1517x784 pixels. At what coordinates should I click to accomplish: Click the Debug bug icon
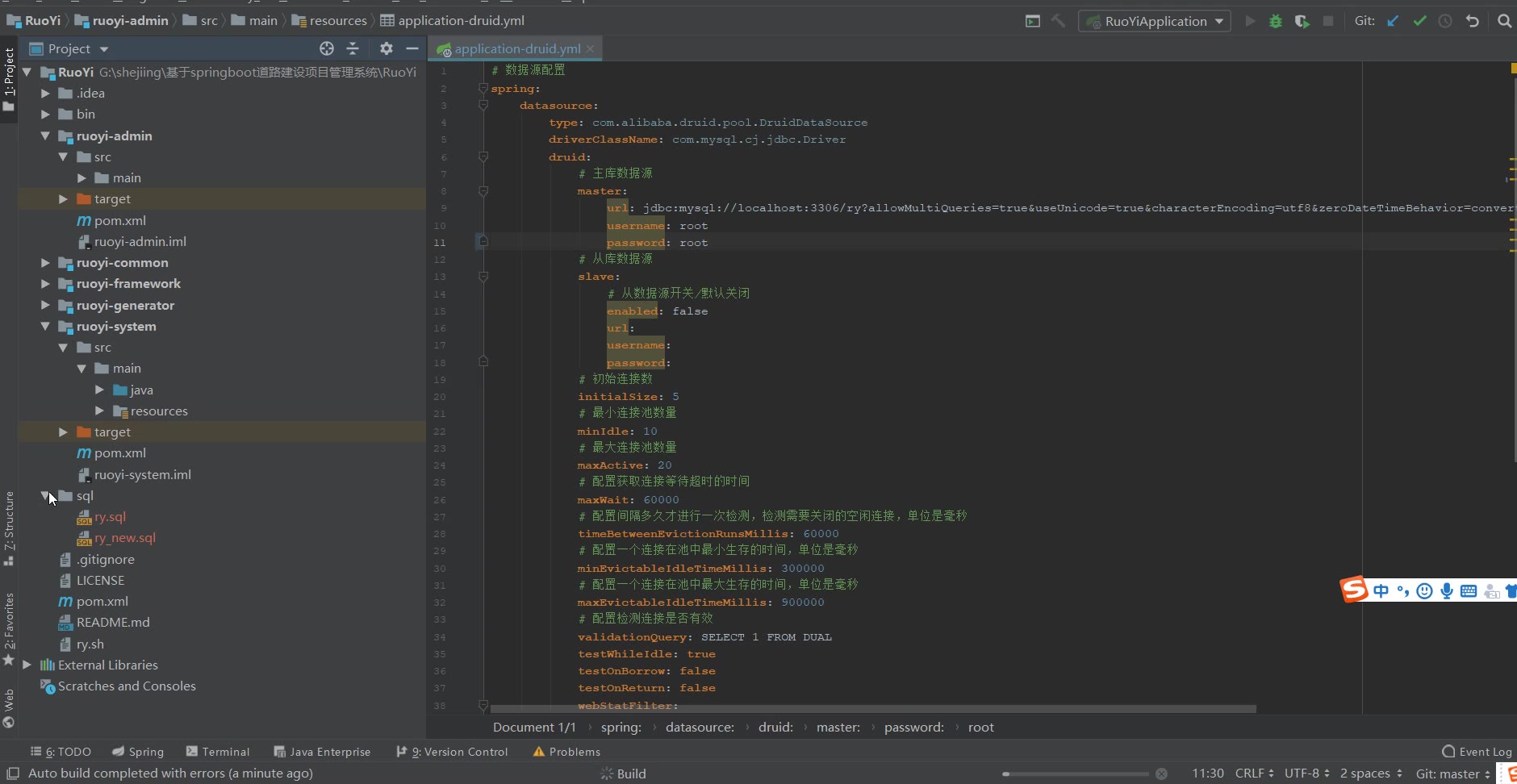coord(1276,21)
